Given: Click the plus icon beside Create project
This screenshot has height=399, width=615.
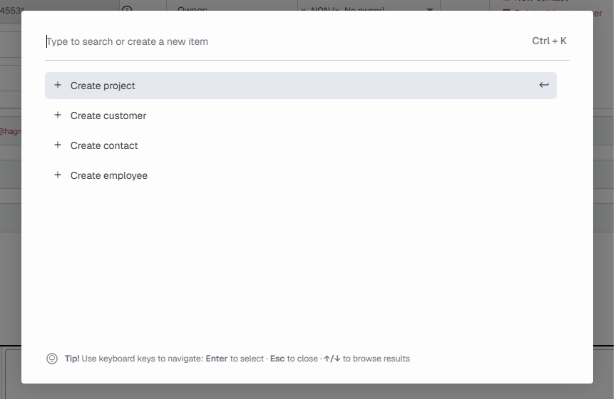Looking at the screenshot, I should point(58,85).
